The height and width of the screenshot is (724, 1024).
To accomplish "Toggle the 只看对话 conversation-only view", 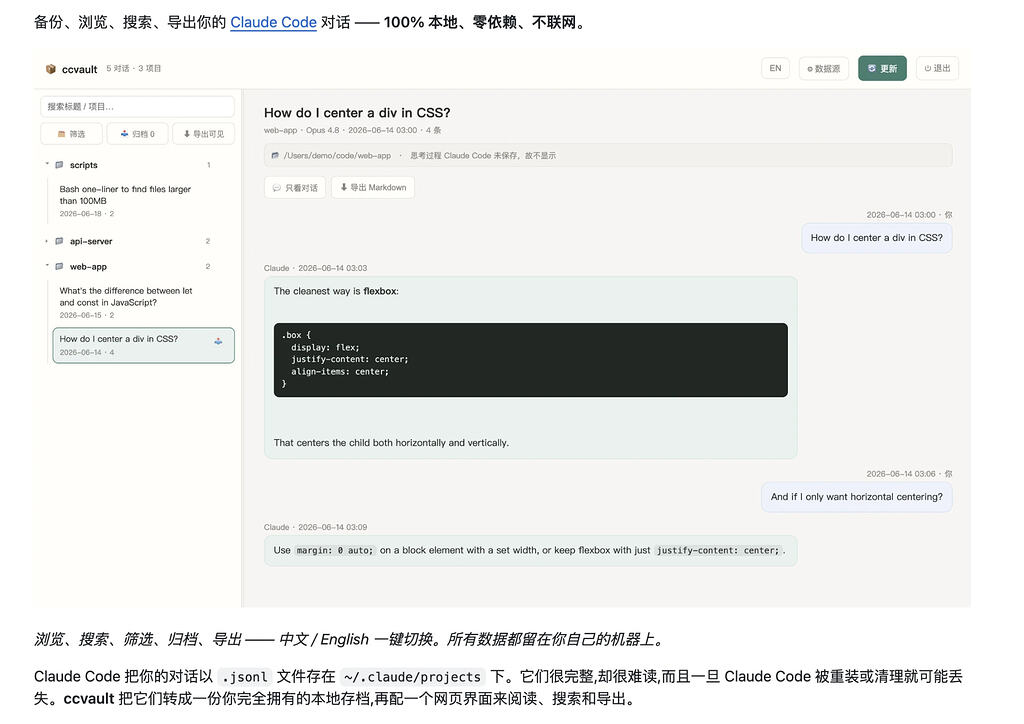I will point(295,187).
